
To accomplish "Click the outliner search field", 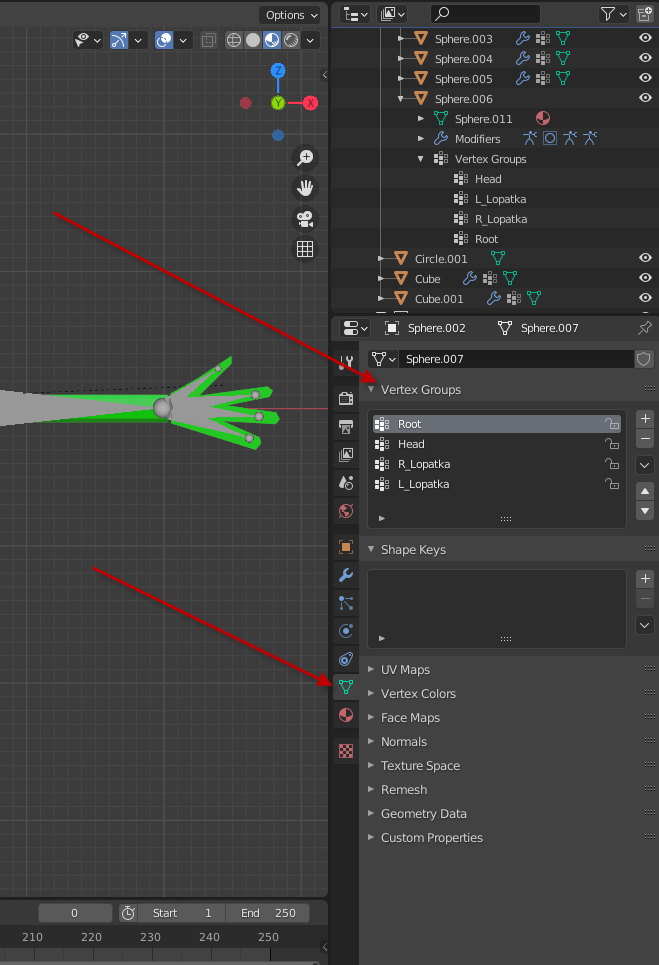I will [x=485, y=14].
